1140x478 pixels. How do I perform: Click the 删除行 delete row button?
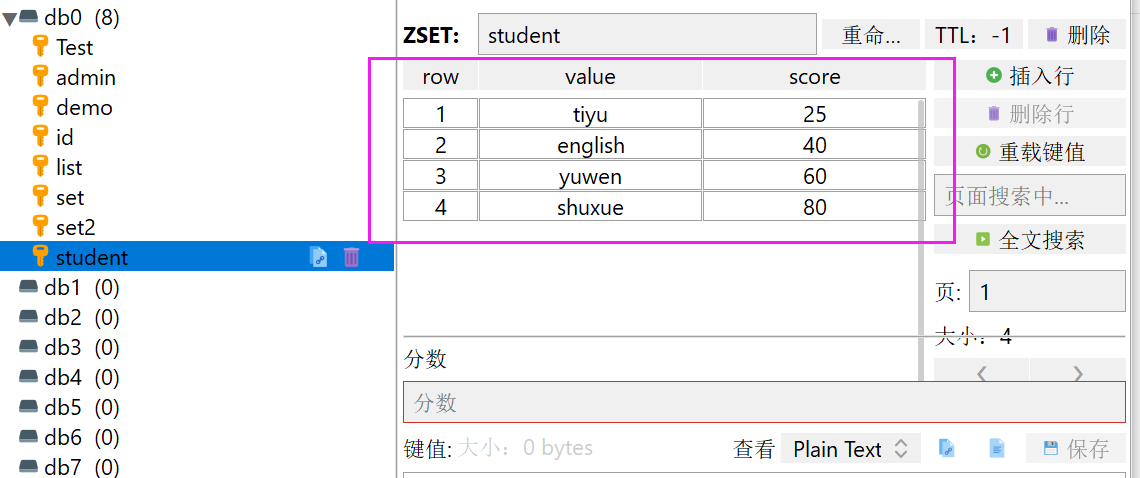1029,113
